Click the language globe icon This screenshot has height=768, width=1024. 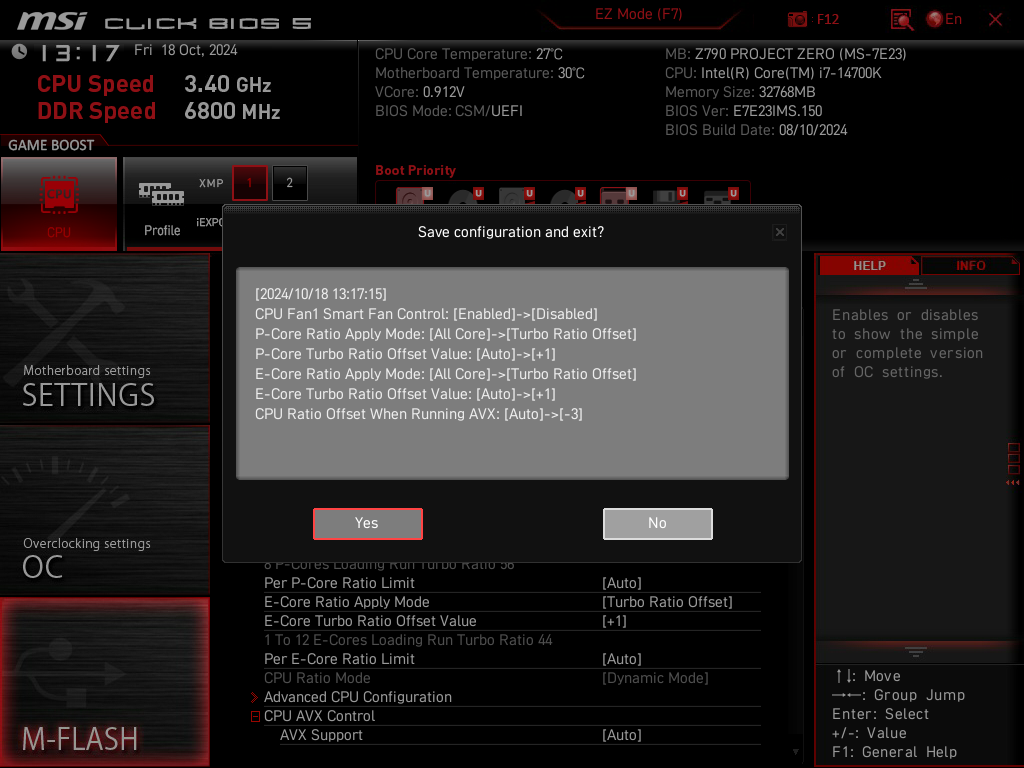pyautogui.click(x=935, y=20)
